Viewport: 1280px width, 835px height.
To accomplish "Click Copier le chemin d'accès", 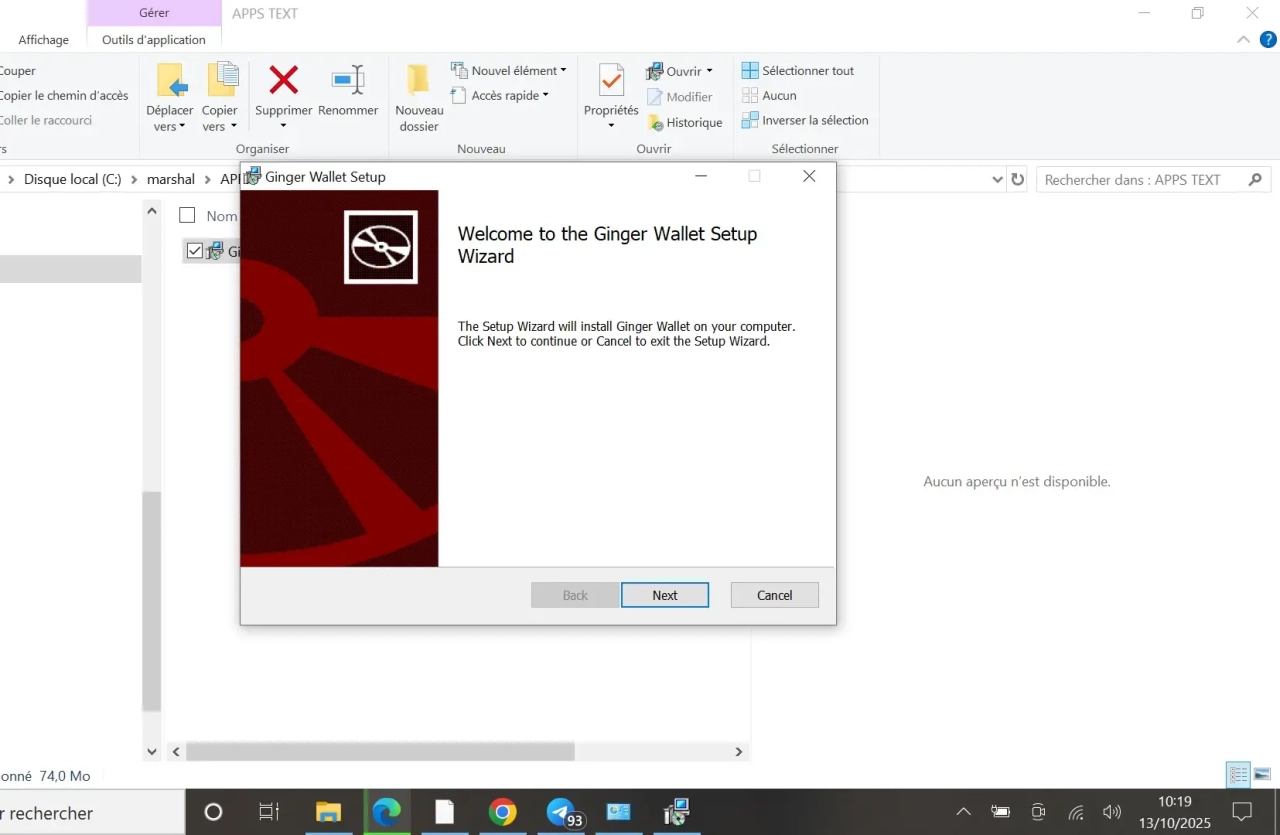I will click(x=64, y=96).
